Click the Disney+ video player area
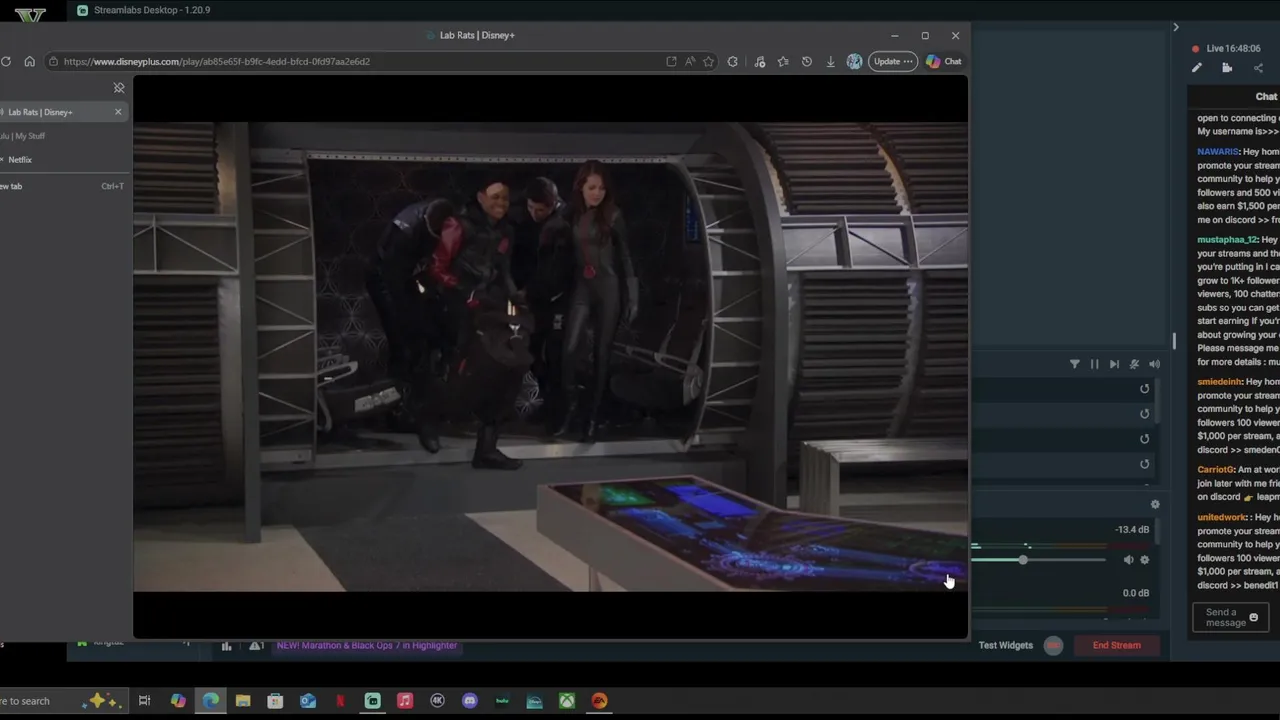This screenshot has width=1280, height=720. [x=550, y=357]
